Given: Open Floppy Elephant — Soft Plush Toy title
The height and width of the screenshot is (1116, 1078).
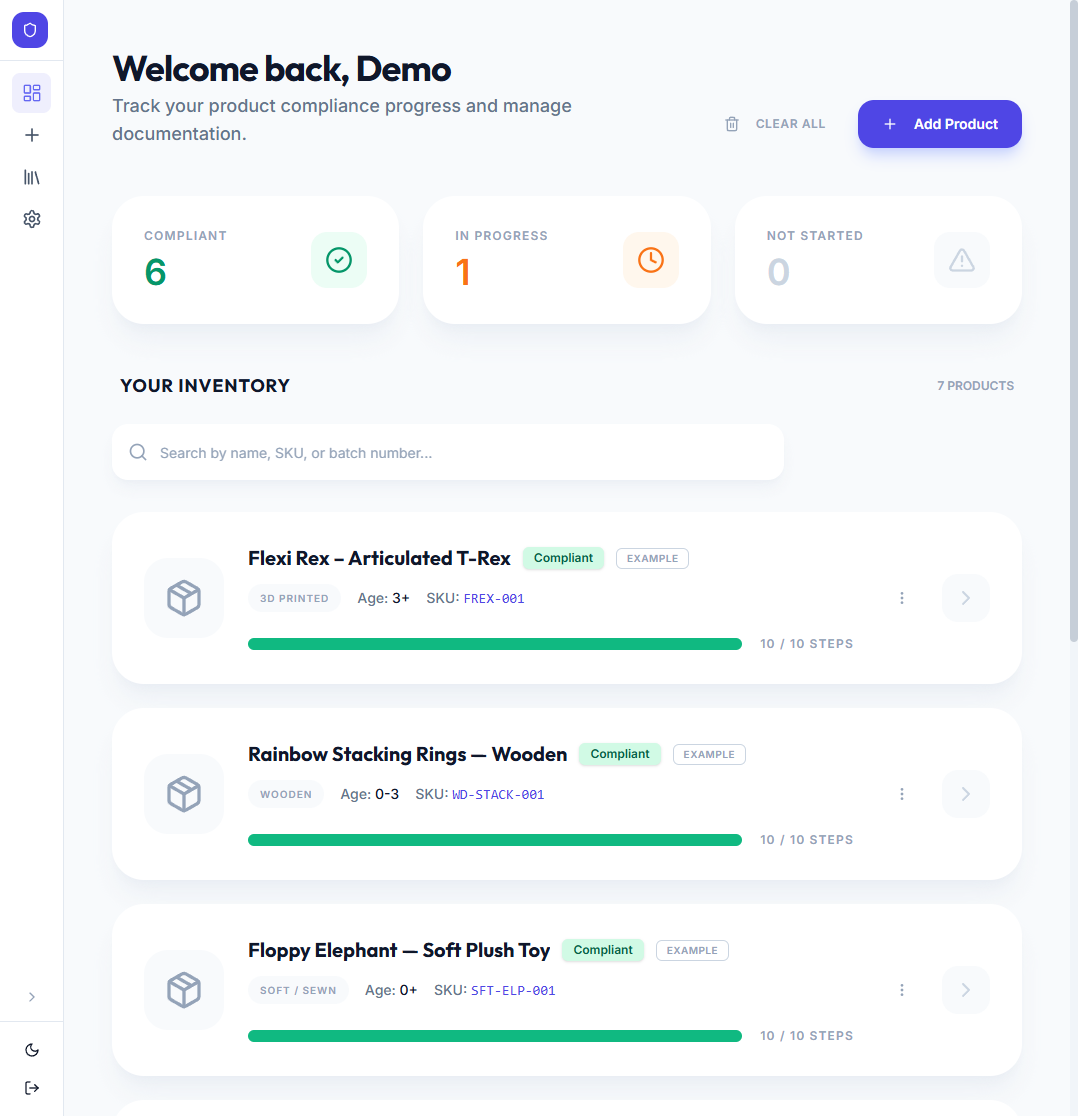Looking at the screenshot, I should [399, 950].
